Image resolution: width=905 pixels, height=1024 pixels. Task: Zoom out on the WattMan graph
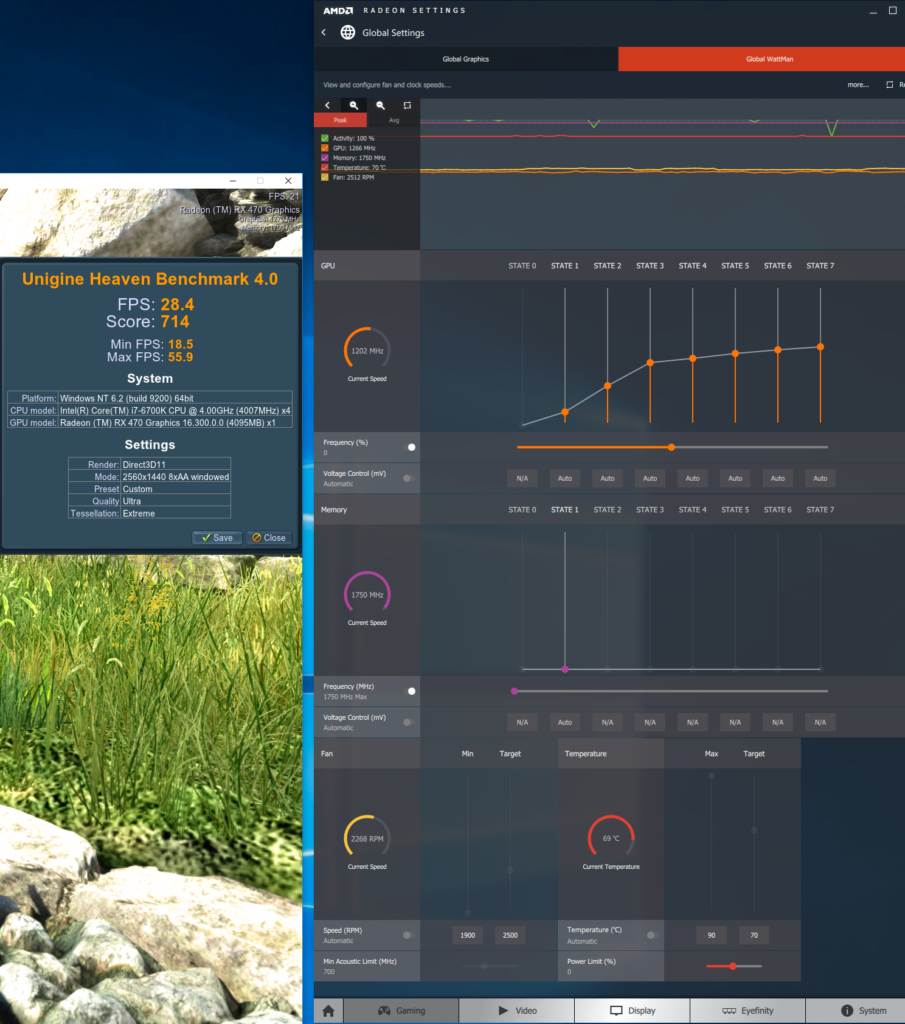pos(380,105)
